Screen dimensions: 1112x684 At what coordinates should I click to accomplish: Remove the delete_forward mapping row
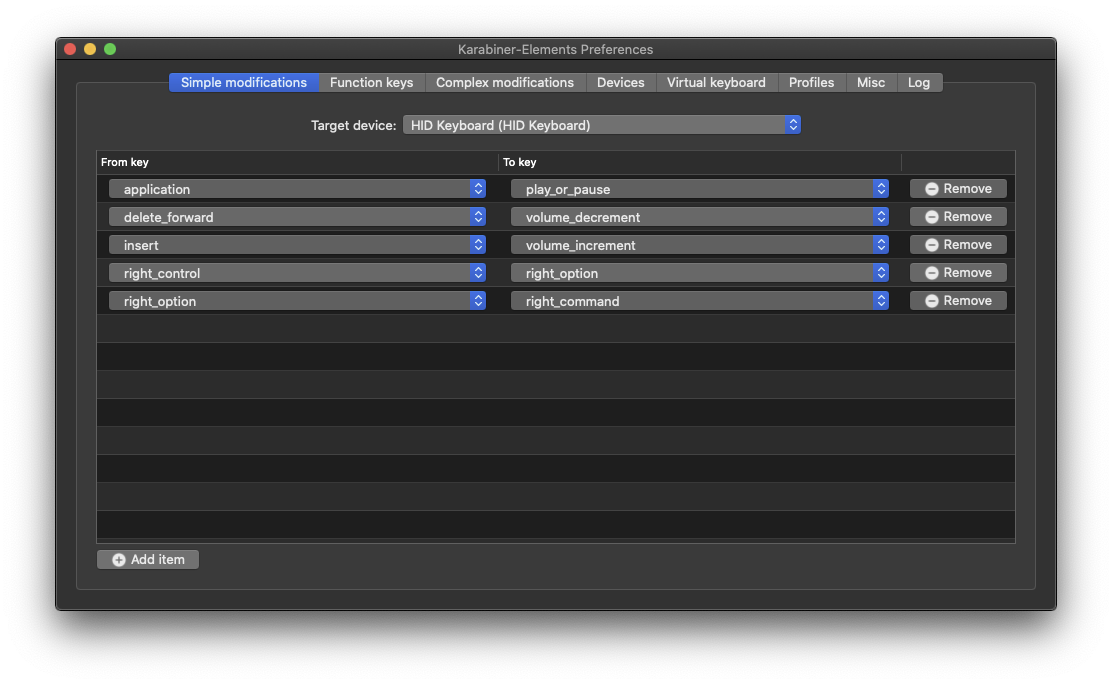pos(958,216)
